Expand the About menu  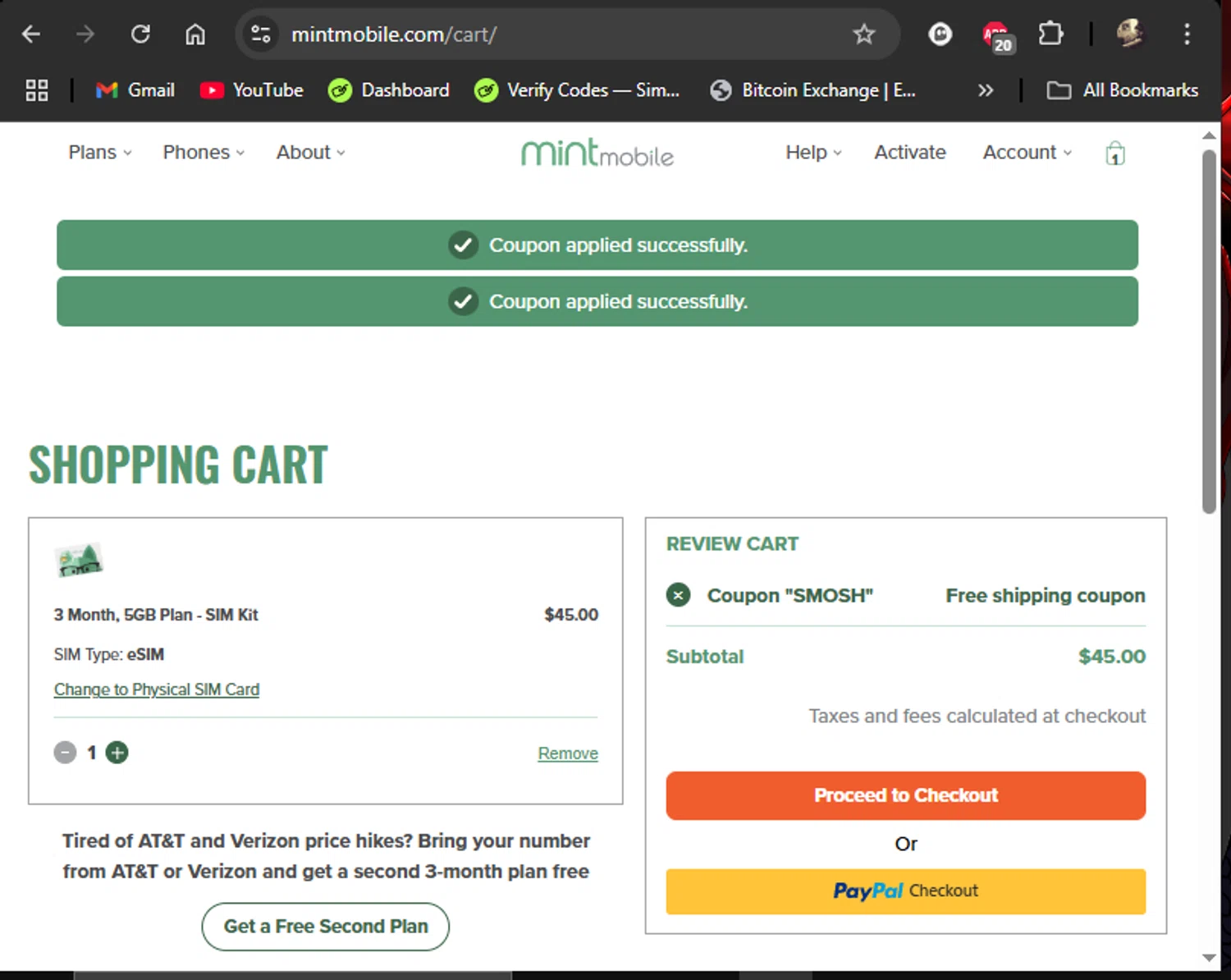click(310, 153)
